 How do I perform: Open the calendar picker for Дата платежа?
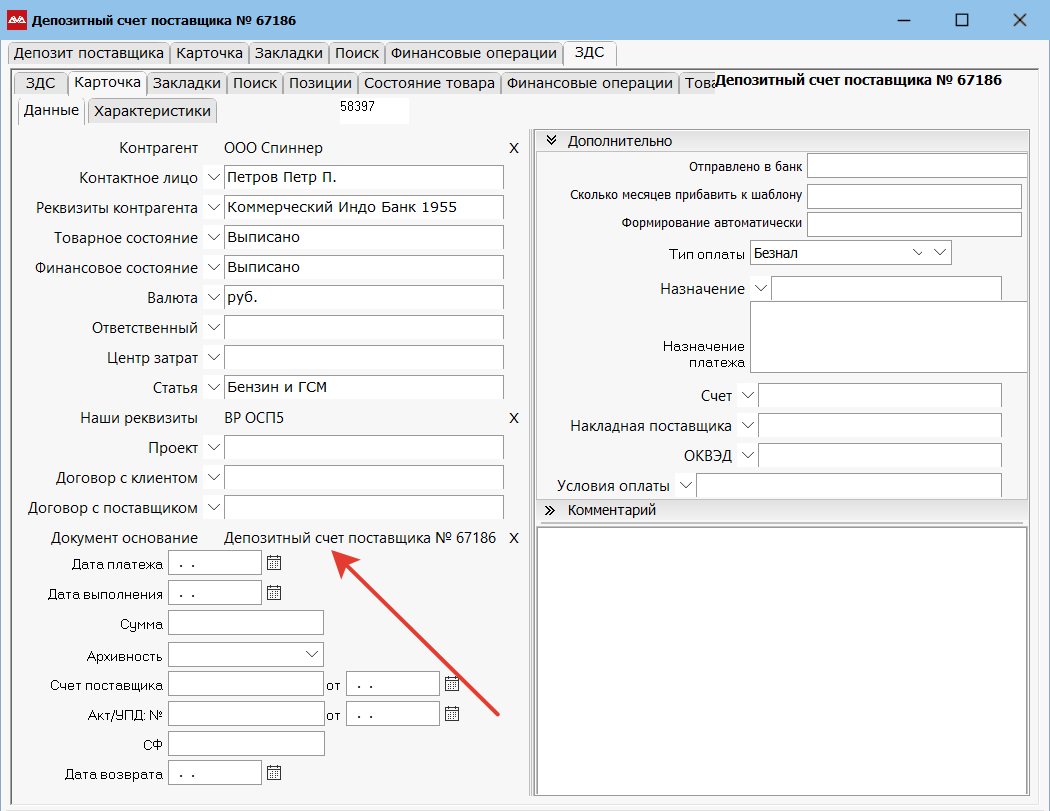[274, 563]
